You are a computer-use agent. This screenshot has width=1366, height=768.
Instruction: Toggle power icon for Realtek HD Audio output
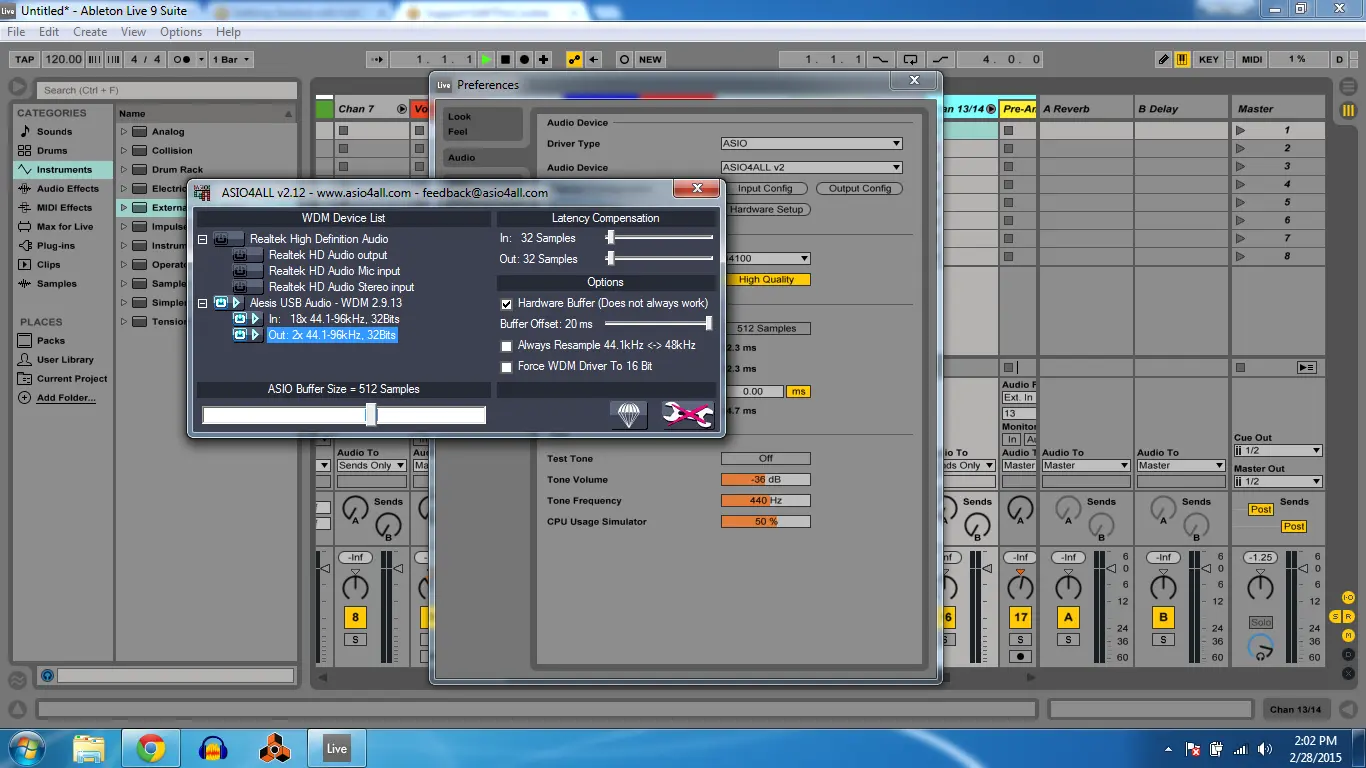[x=240, y=255]
